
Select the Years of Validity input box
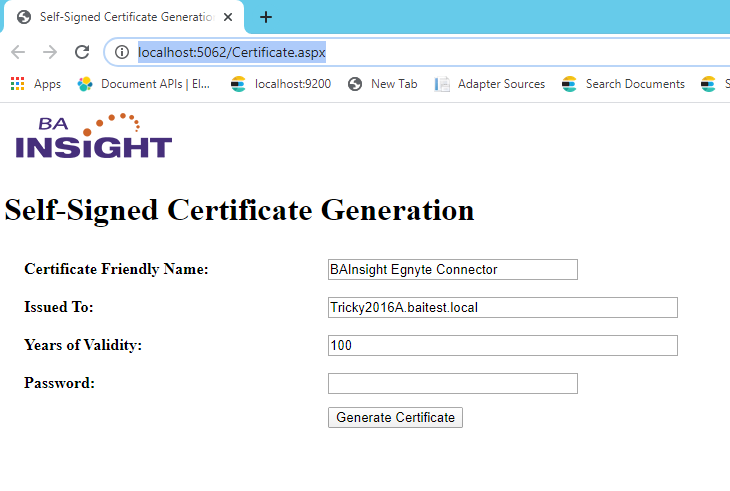(502, 345)
